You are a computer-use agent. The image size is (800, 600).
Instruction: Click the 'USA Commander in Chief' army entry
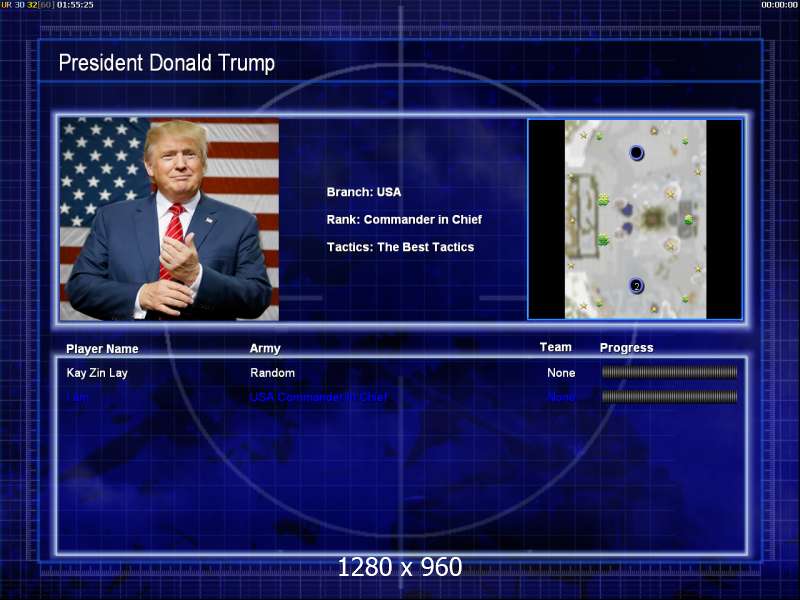(x=318, y=396)
